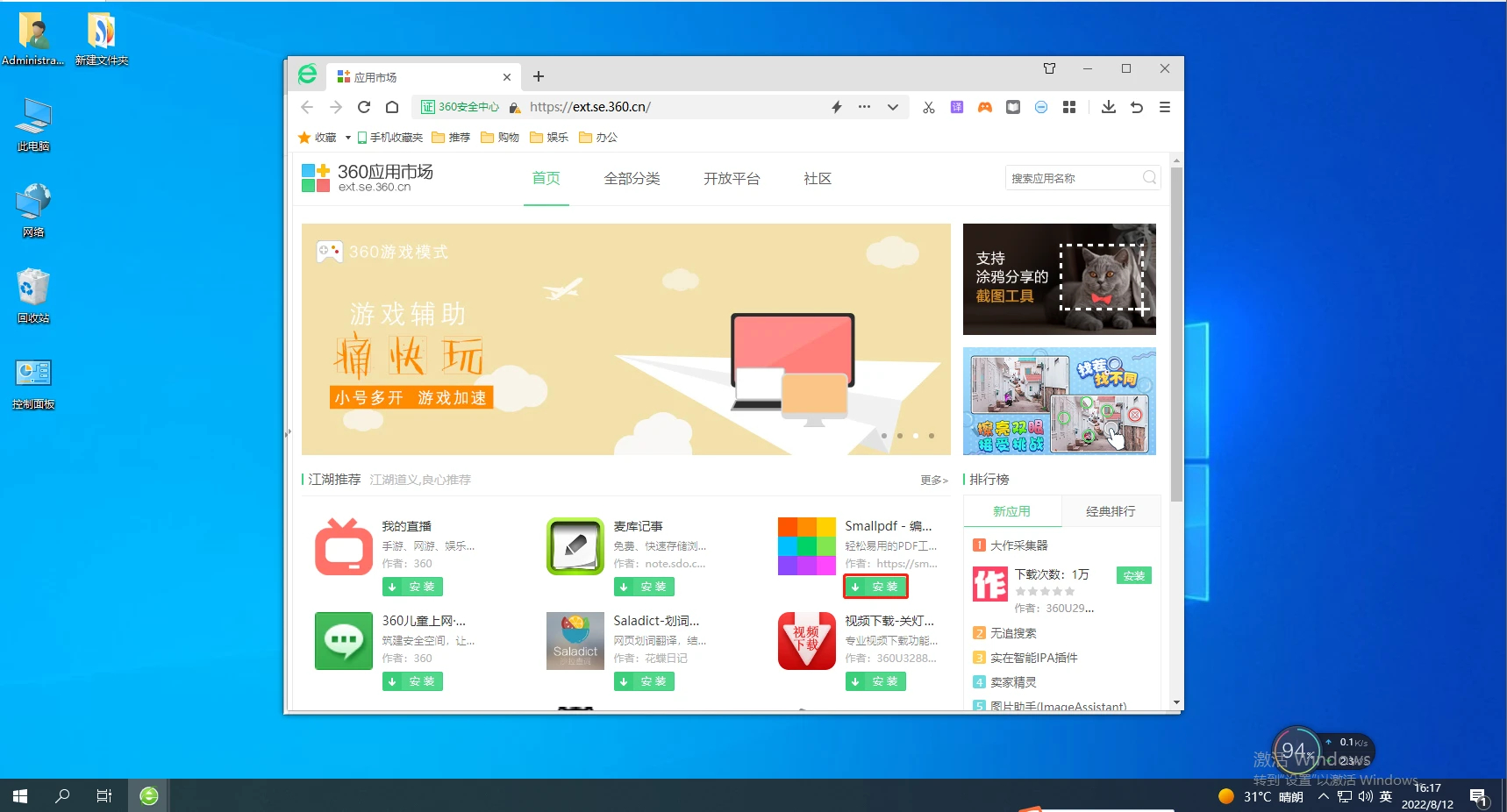Open the 360游戏模式 banner

click(x=626, y=339)
